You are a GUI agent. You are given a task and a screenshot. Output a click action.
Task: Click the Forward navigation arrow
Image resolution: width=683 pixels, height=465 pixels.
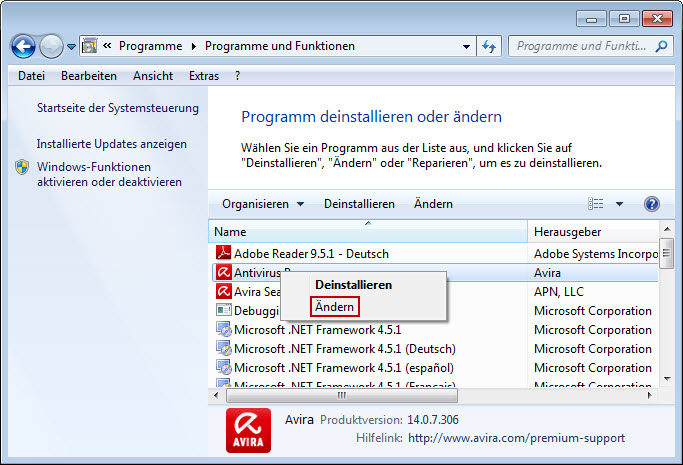click(51, 46)
